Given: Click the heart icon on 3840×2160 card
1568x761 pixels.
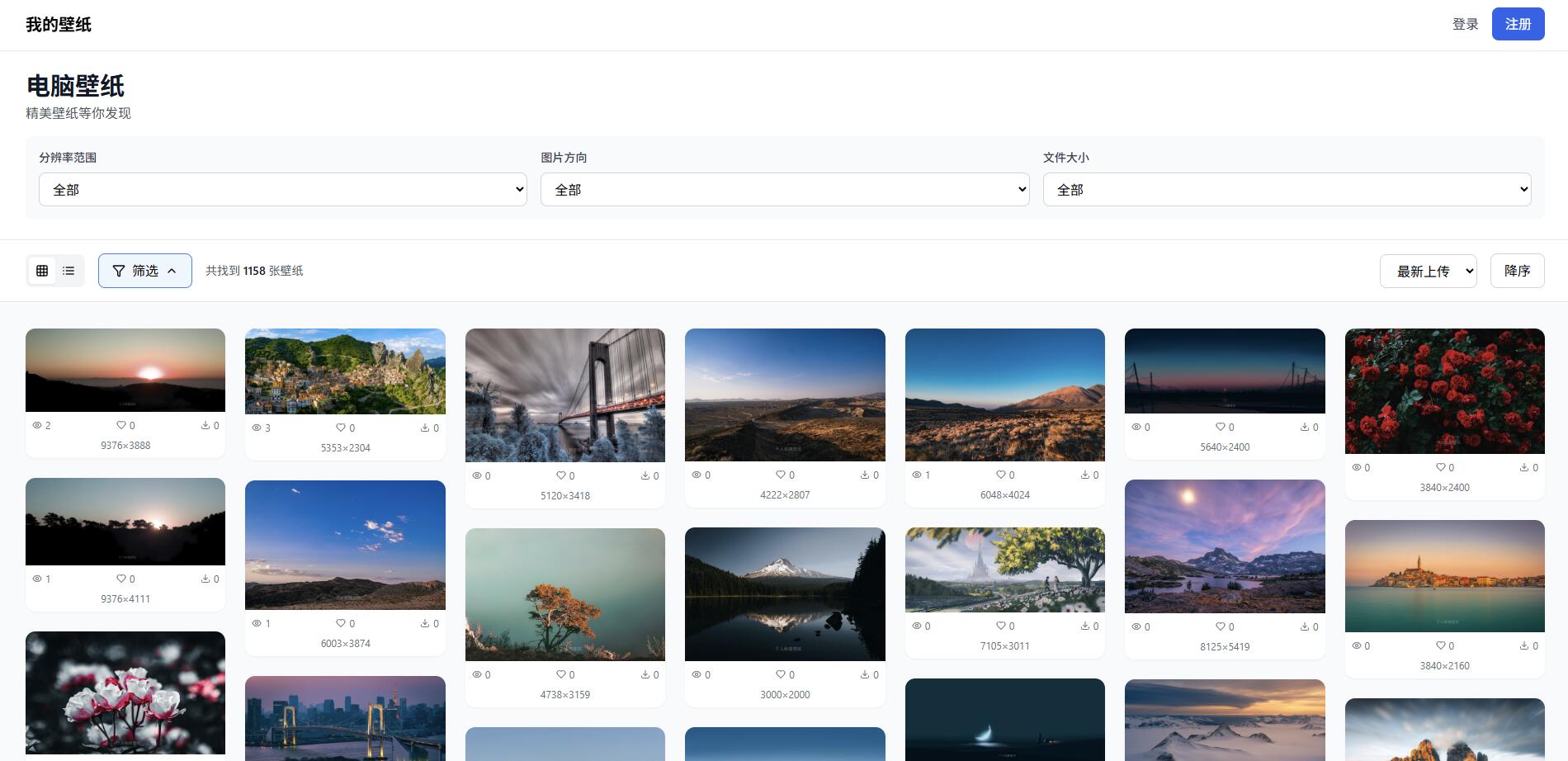Looking at the screenshot, I should click(x=1440, y=645).
